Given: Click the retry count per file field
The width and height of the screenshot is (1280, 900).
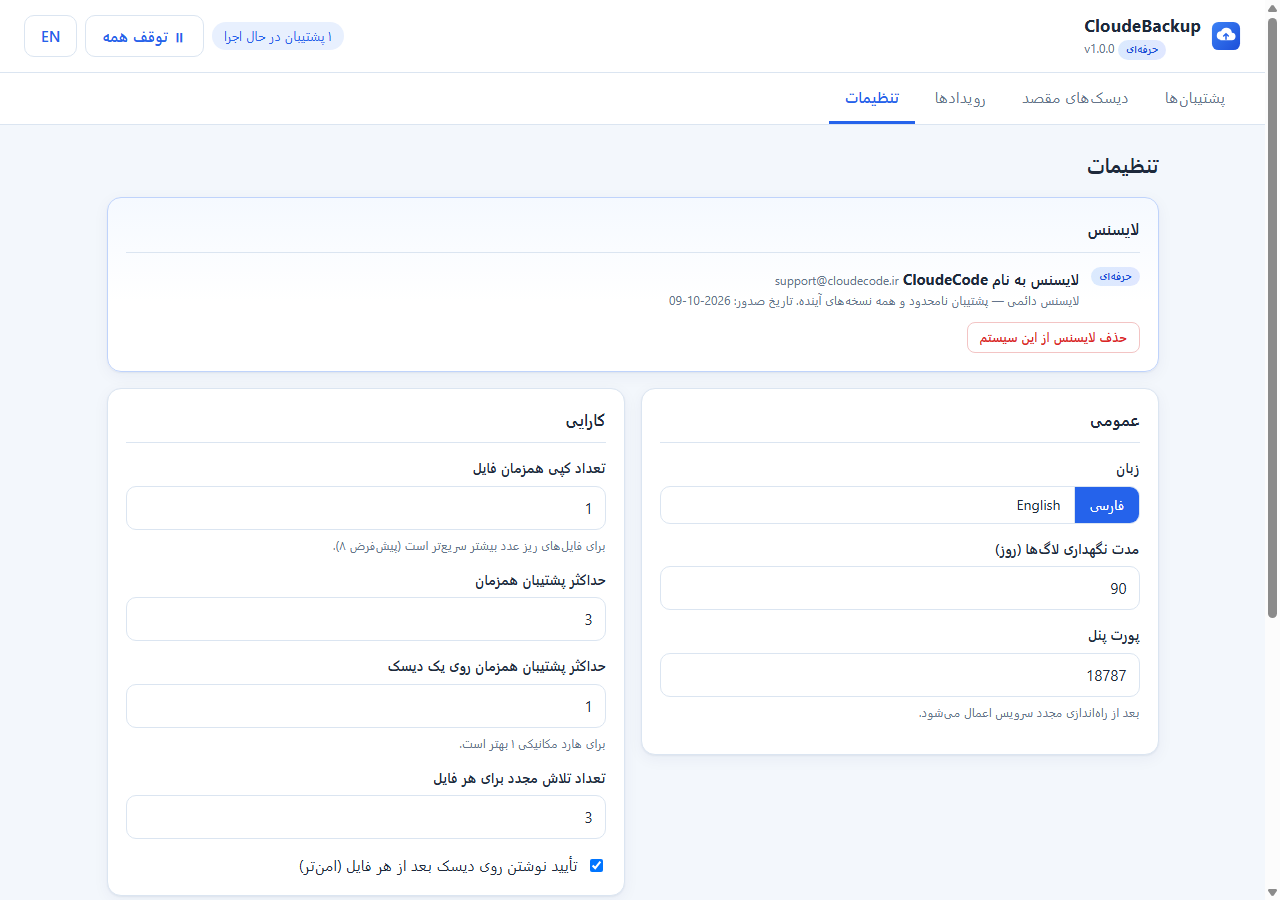Looking at the screenshot, I should click(x=366, y=817).
